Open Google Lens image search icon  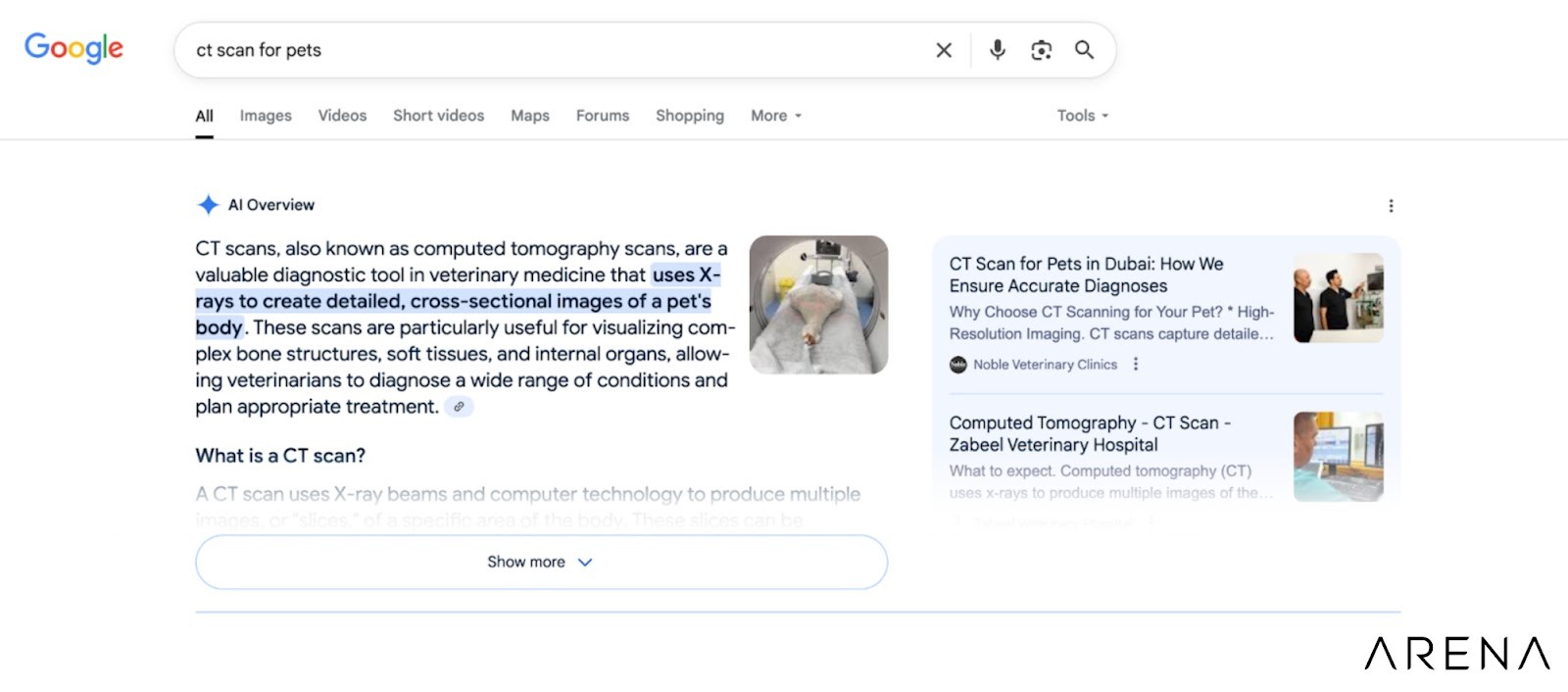coord(1041,50)
